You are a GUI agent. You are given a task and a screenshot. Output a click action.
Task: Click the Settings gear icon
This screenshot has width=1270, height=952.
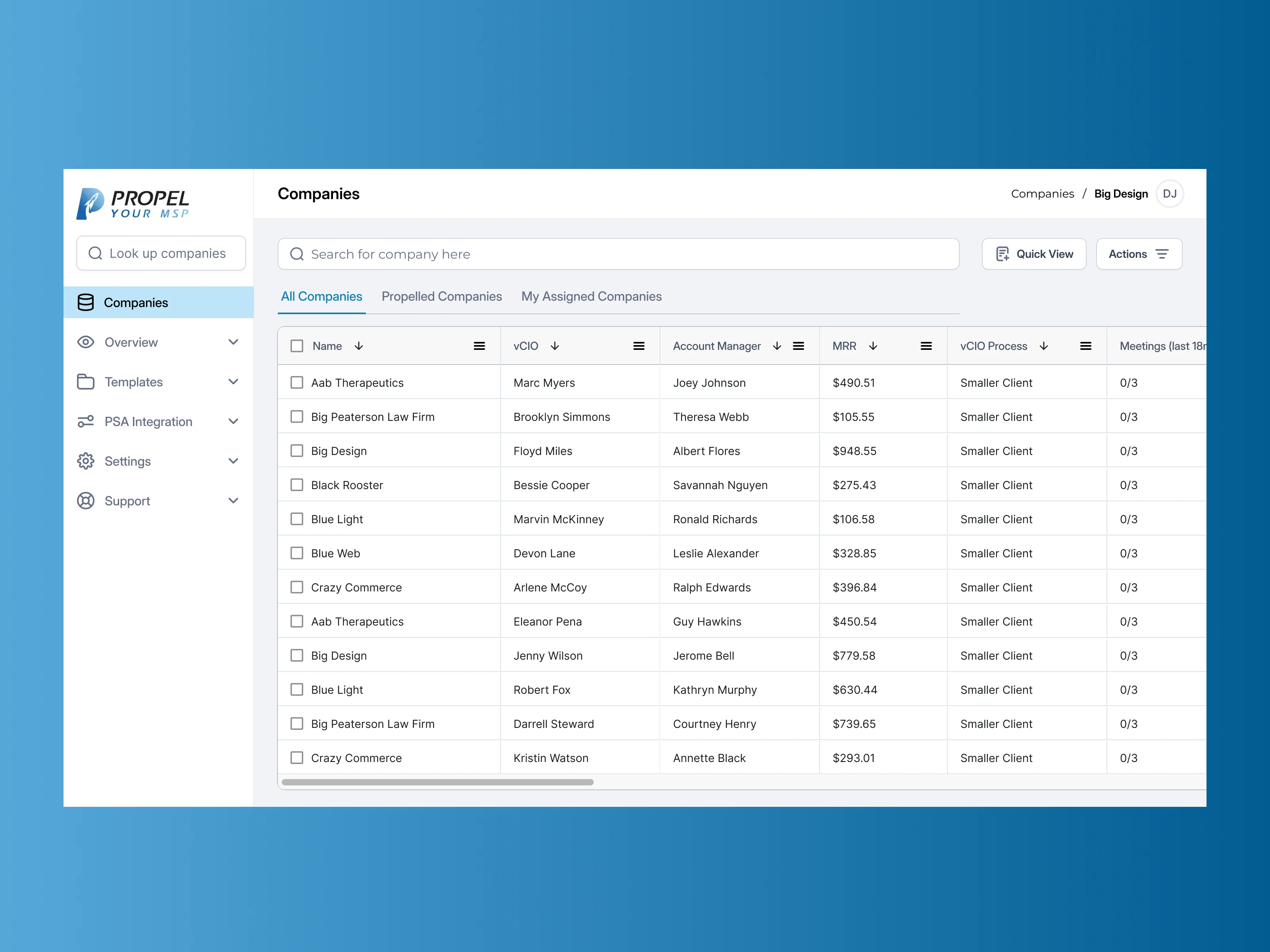click(86, 461)
